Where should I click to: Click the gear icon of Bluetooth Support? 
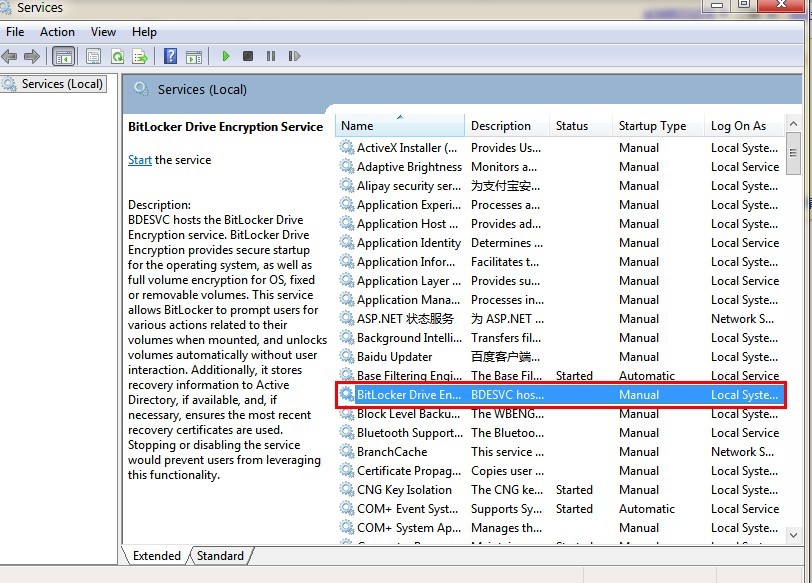coord(346,433)
